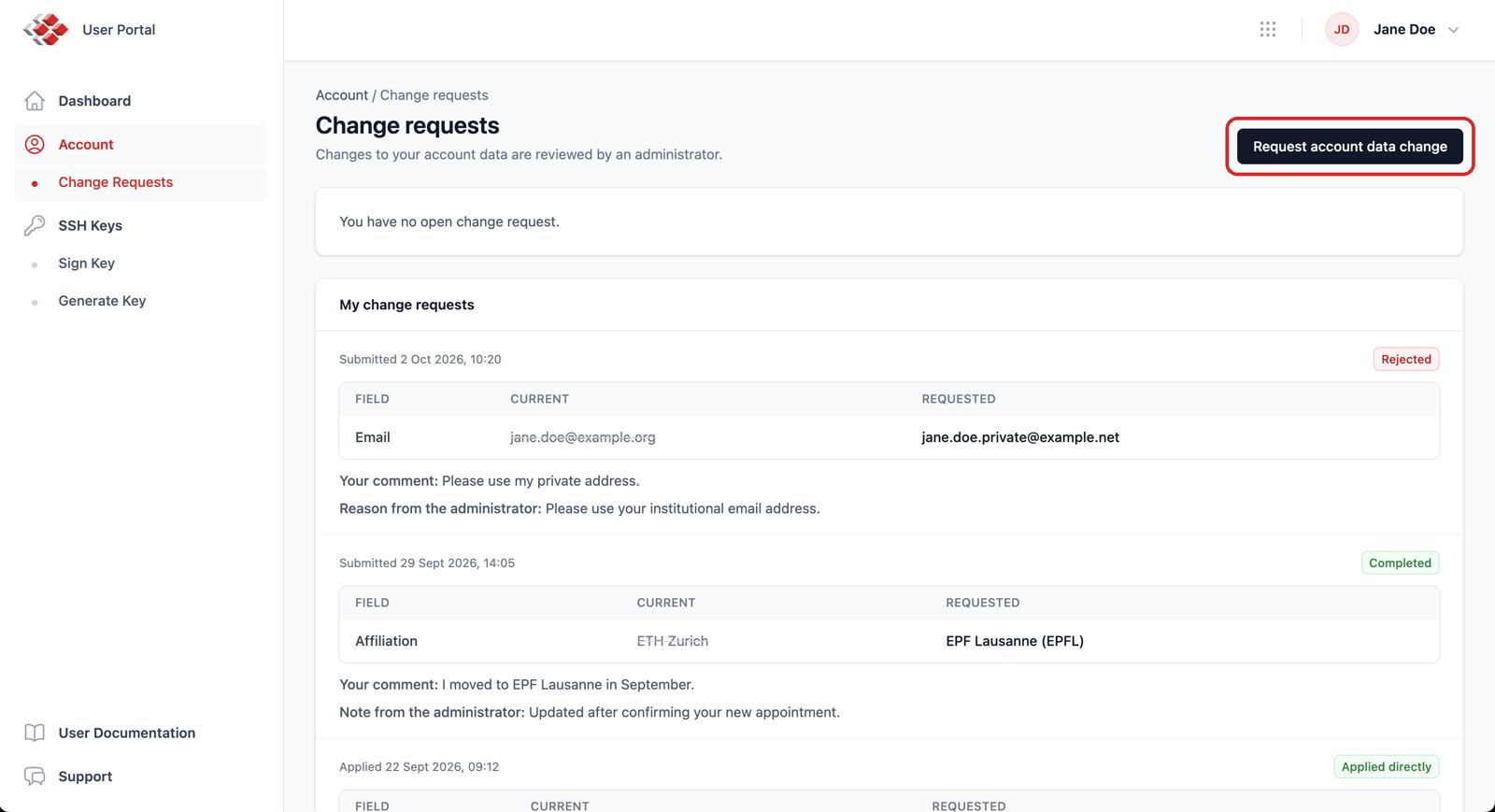Click the EPF Lausanne (EPFL) value

coord(1015,641)
